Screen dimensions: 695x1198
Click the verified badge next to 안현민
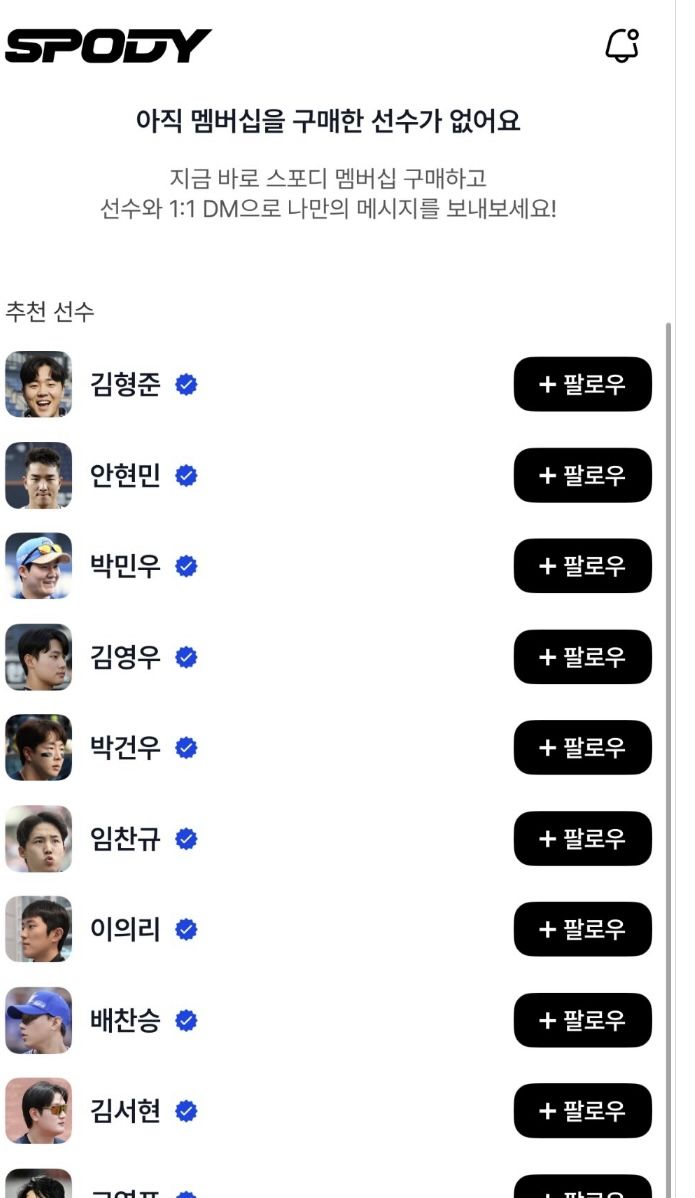tap(186, 475)
